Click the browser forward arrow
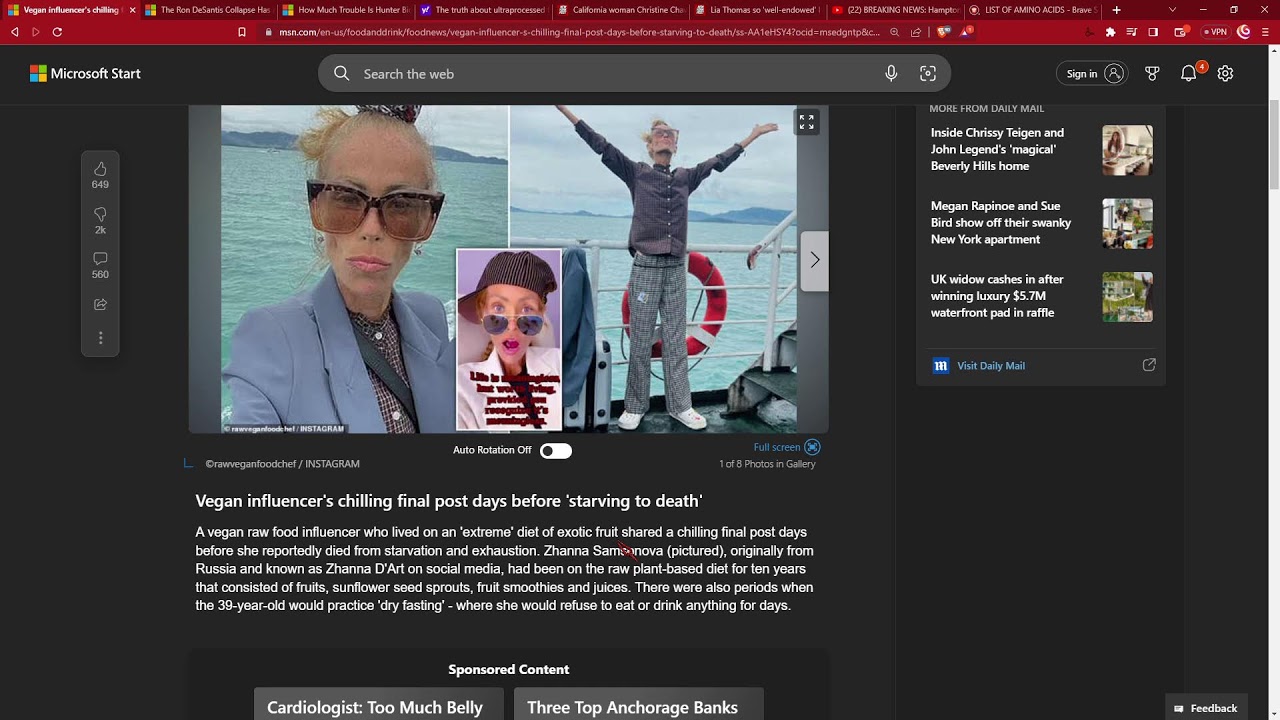The width and height of the screenshot is (1280, 720). point(36,32)
